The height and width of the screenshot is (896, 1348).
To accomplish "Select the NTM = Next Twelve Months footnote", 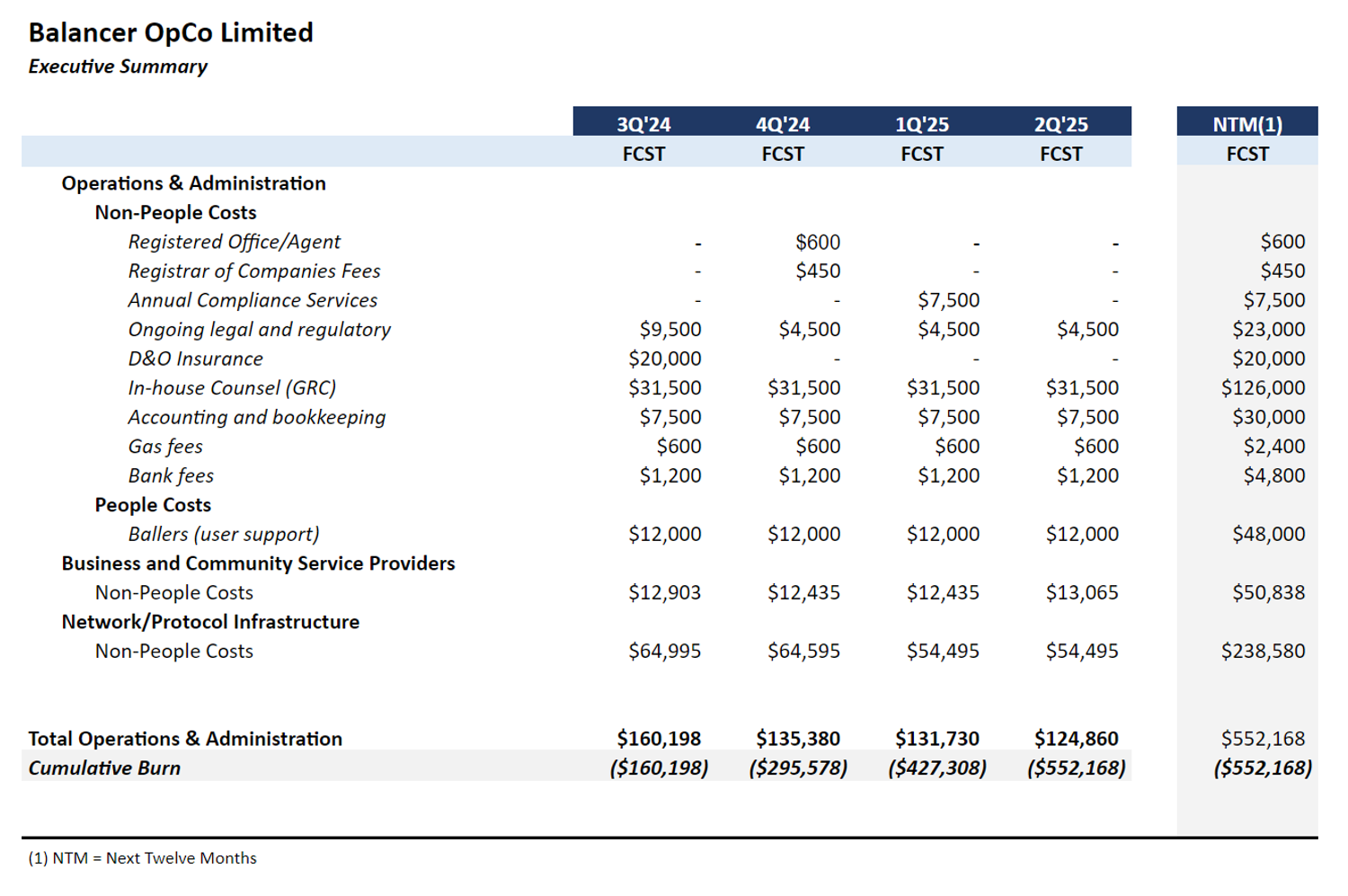I will (143, 858).
